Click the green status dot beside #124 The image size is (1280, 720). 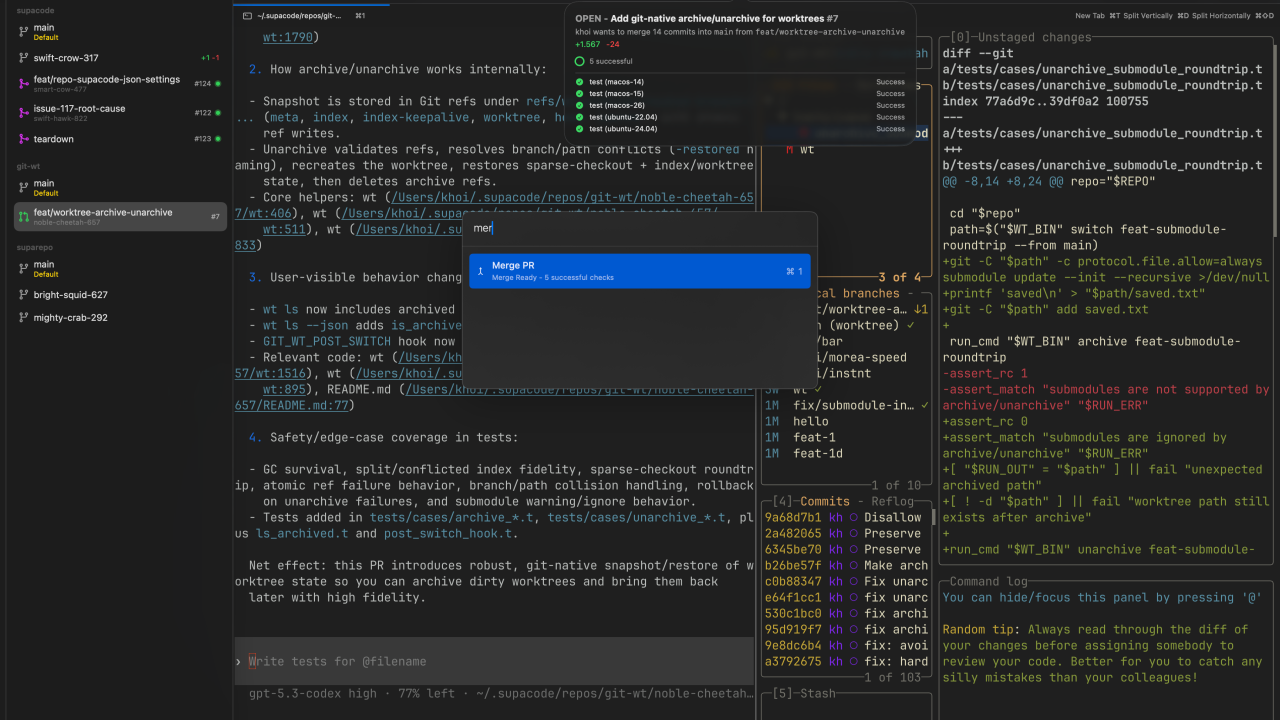(x=218, y=84)
